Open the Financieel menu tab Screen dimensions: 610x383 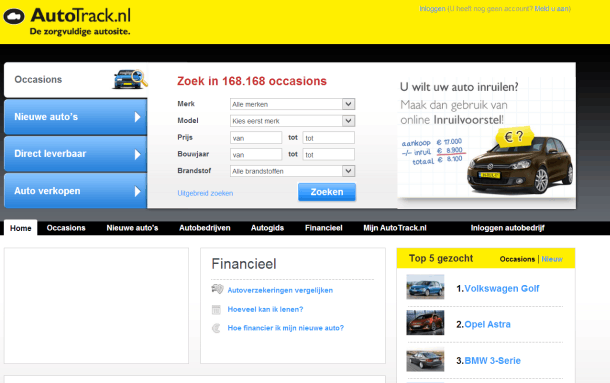324,228
